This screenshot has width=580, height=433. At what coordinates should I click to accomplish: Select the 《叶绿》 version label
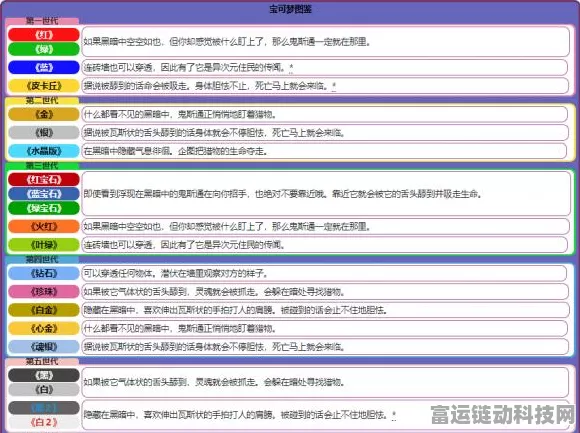click(x=44, y=244)
